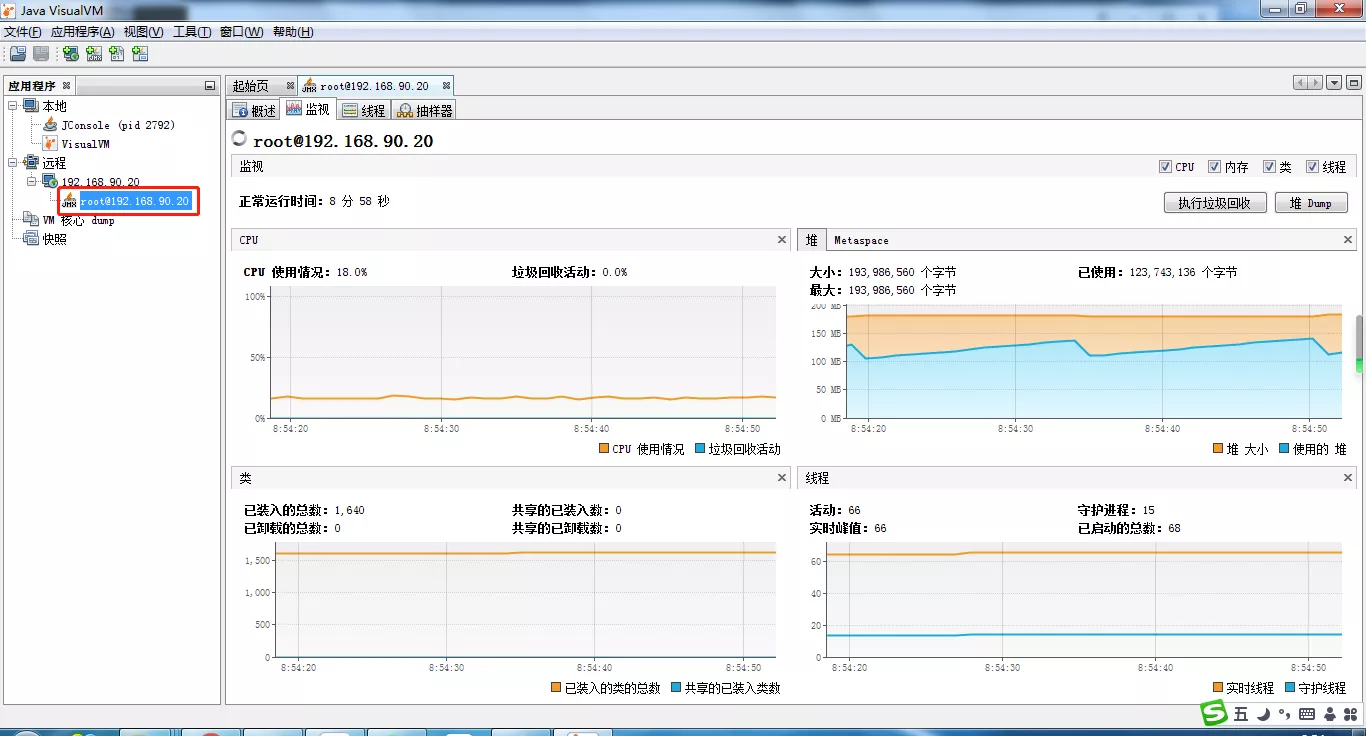
Task: Uncheck the 类 checkbox
Action: point(1269,167)
